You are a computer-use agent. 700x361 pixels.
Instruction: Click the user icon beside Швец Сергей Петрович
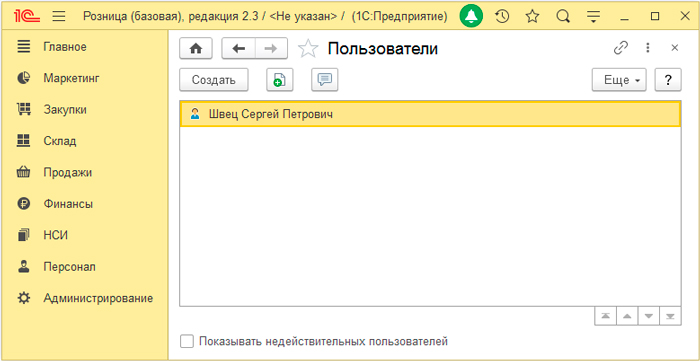click(x=195, y=114)
